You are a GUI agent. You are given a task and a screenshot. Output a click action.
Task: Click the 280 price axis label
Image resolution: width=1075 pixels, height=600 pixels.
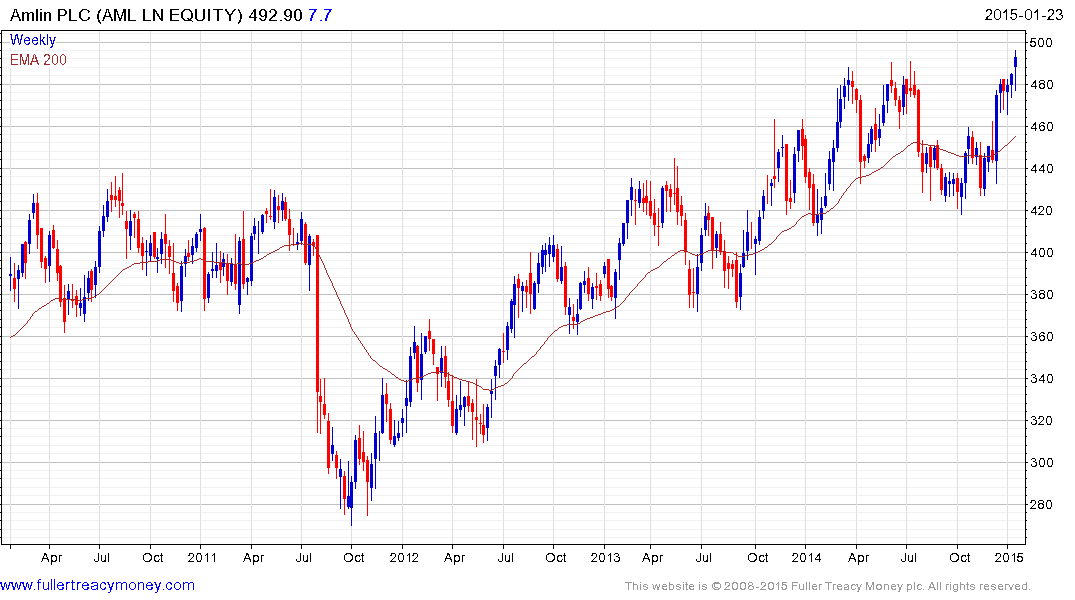tap(1041, 505)
